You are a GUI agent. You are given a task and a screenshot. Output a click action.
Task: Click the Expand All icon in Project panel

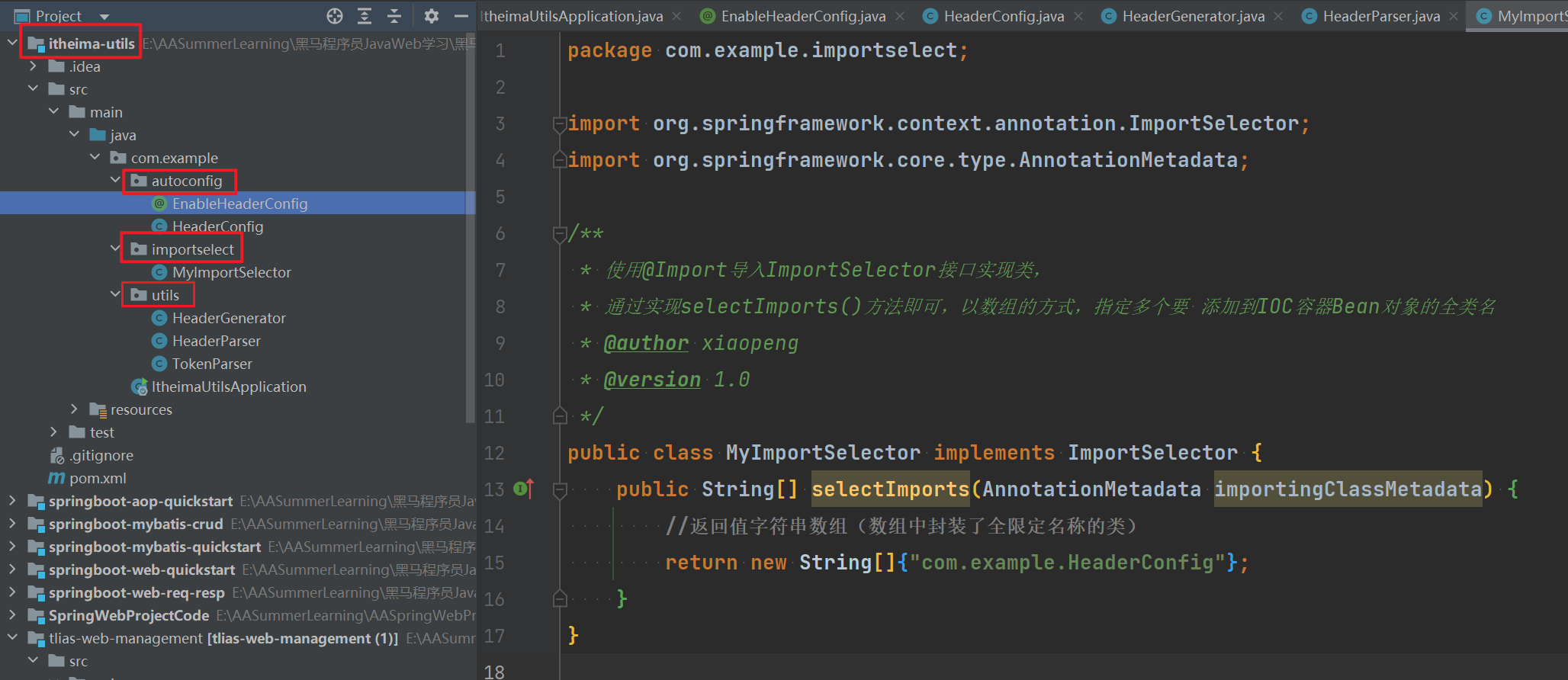click(x=365, y=16)
